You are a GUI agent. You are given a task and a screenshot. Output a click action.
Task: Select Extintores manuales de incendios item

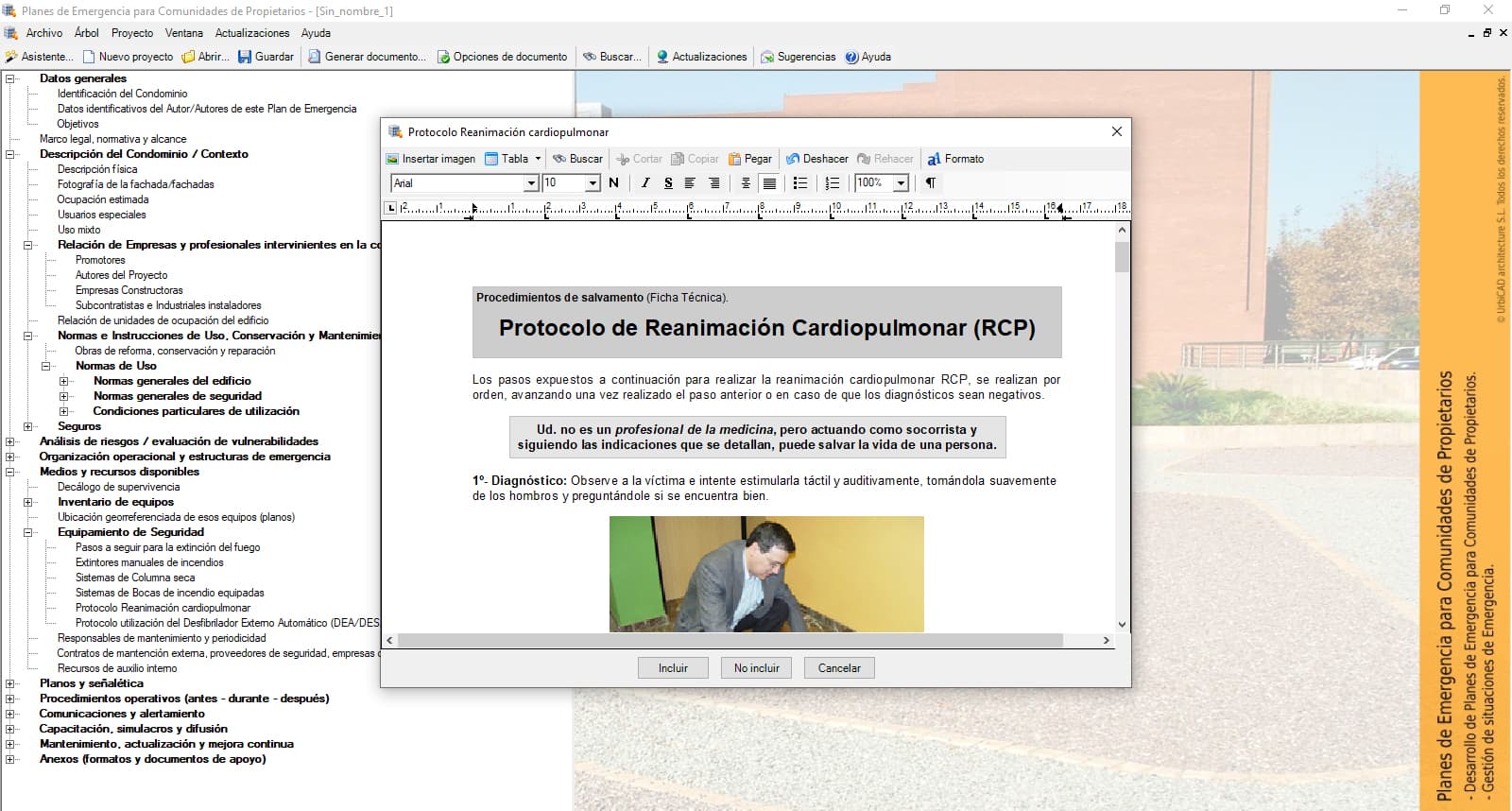click(149, 562)
